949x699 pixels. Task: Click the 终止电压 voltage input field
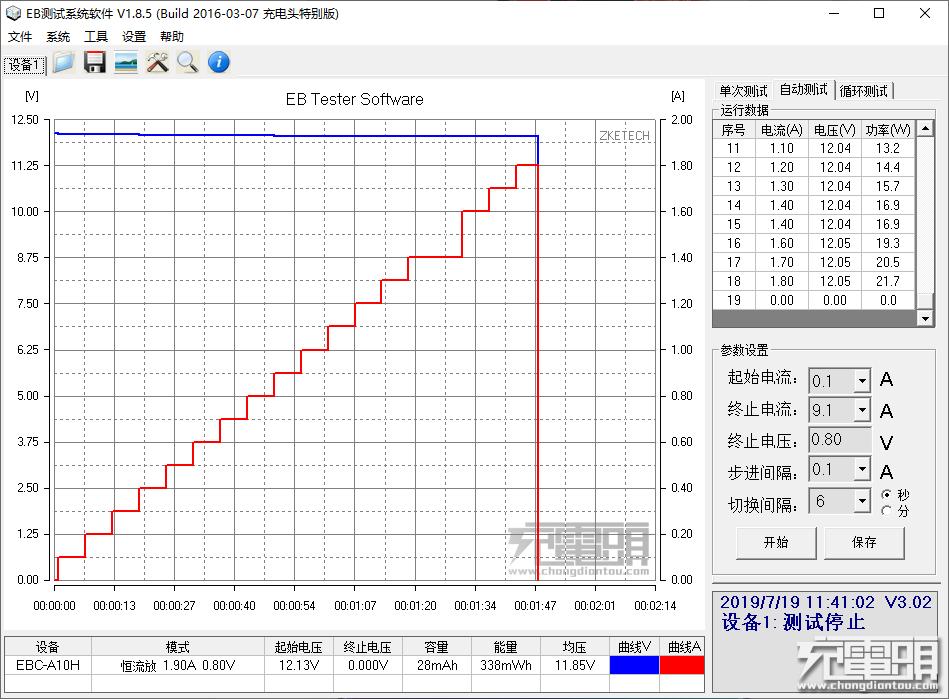[x=840, y=440]
